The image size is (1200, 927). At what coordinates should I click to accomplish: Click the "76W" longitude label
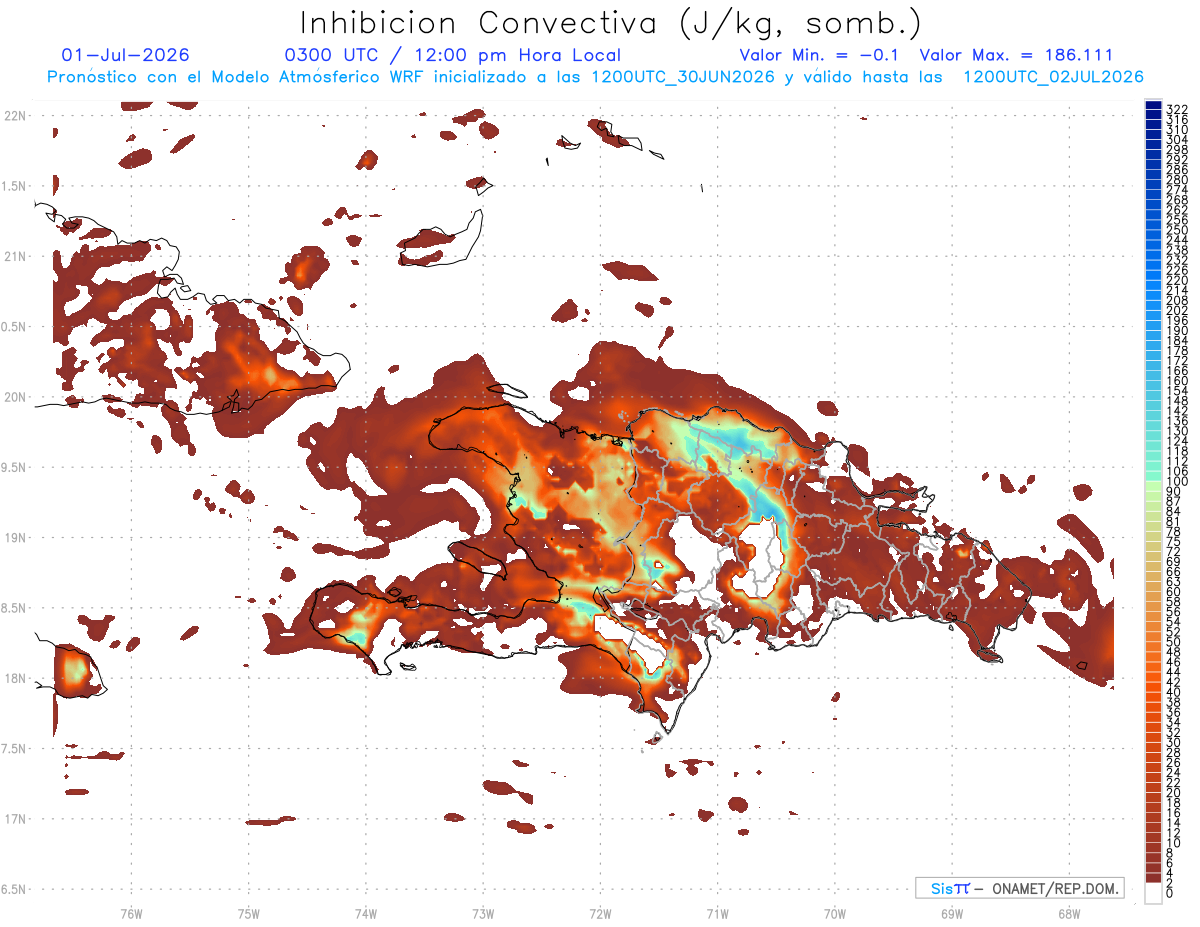131,912
